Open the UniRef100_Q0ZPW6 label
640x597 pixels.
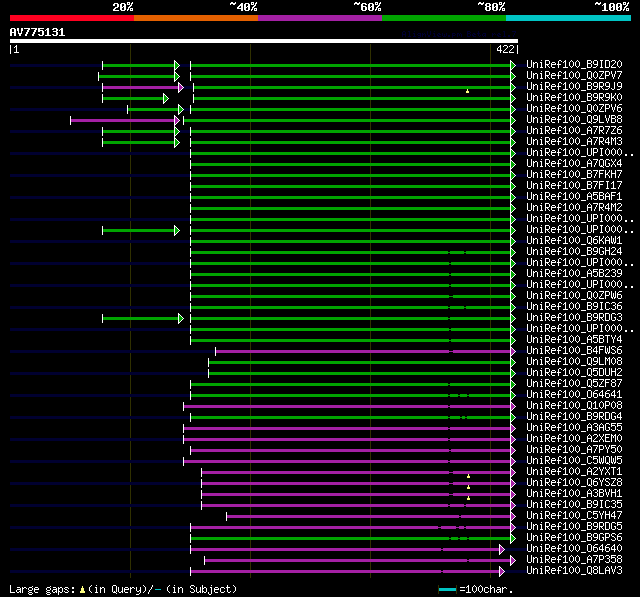[574, 296]
